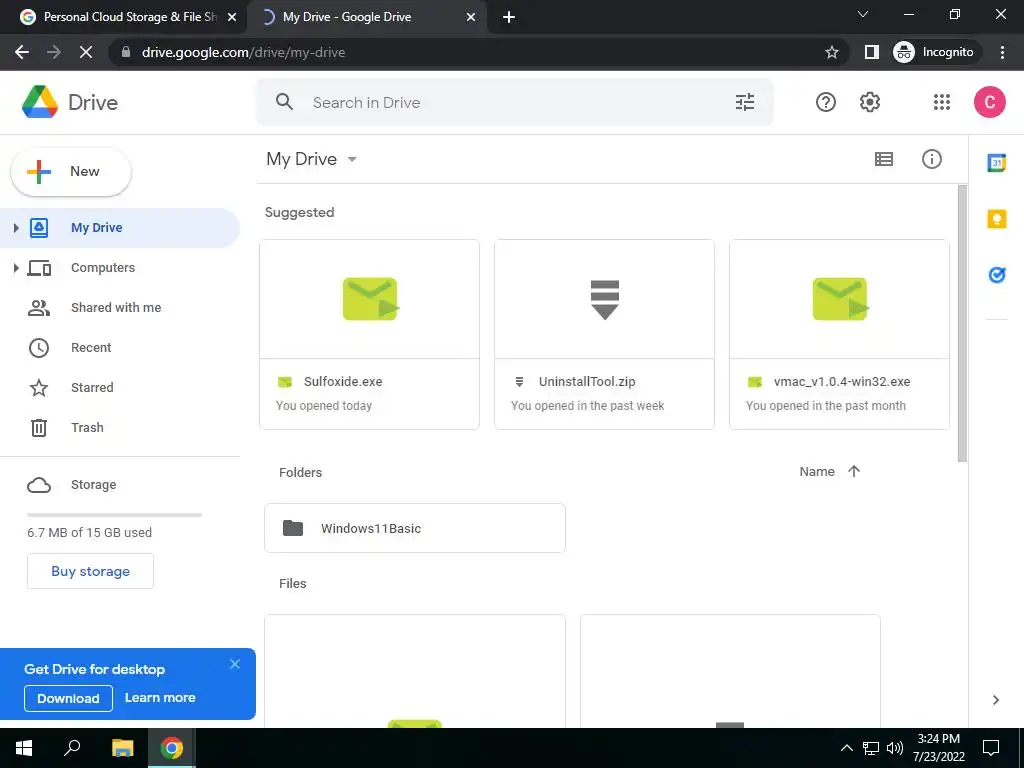Image resolution: width=1024 pixels, height=768 pixels.
Task: Select Sulfoxide.exe suggested thumbnail
Action: point(370,299)
